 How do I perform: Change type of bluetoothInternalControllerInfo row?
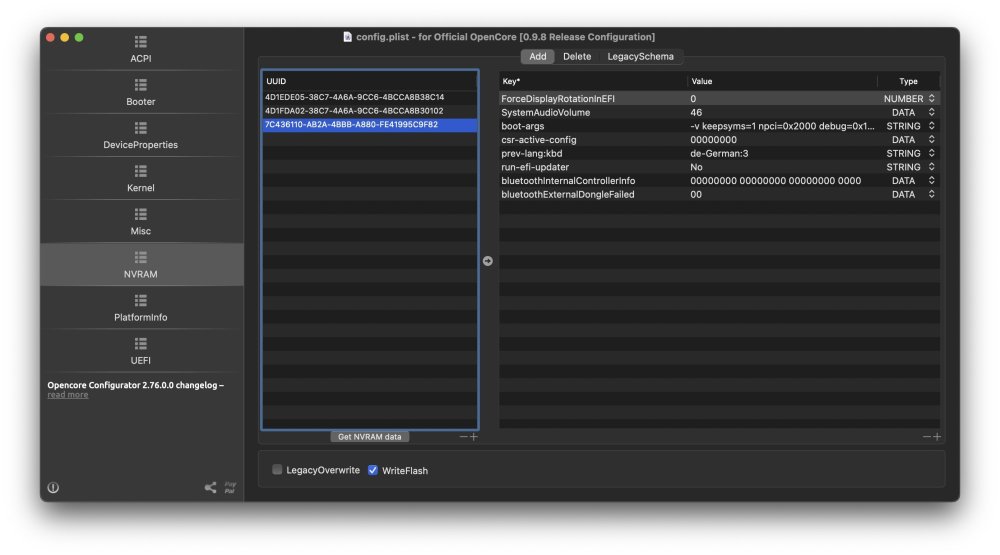click(x=932, y=181)
